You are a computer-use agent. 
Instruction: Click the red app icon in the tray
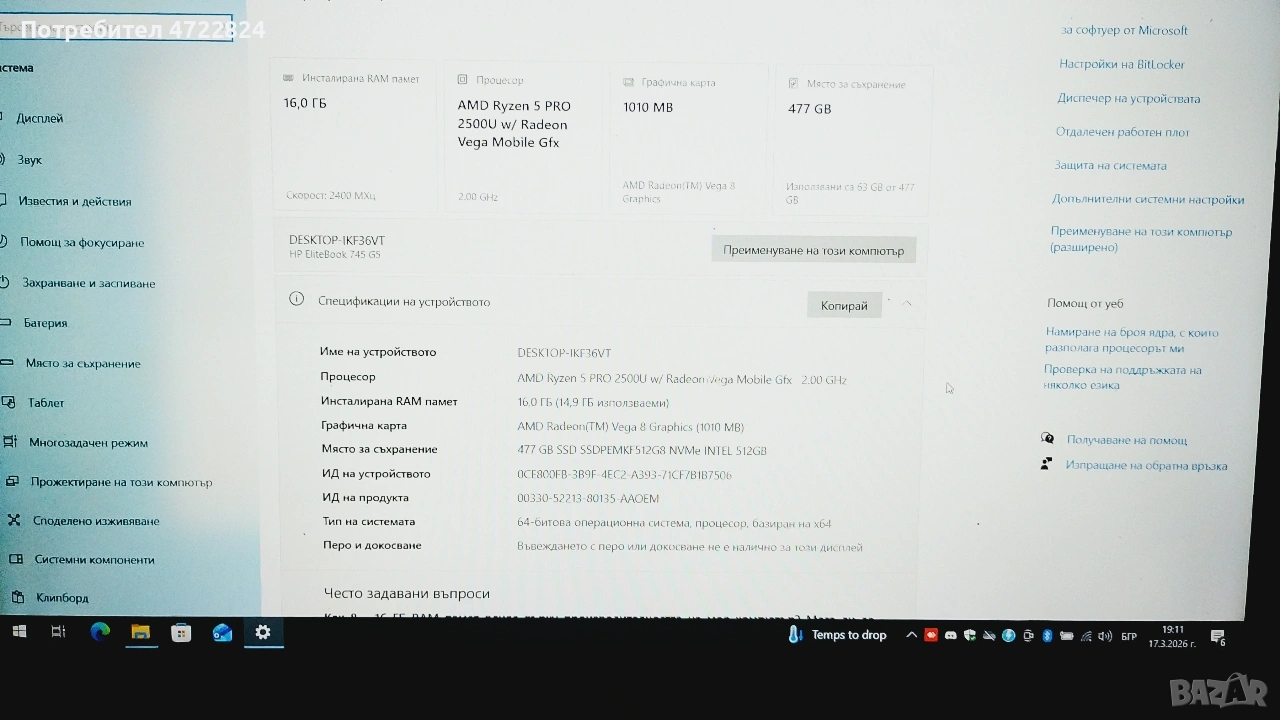pos(931,635)
